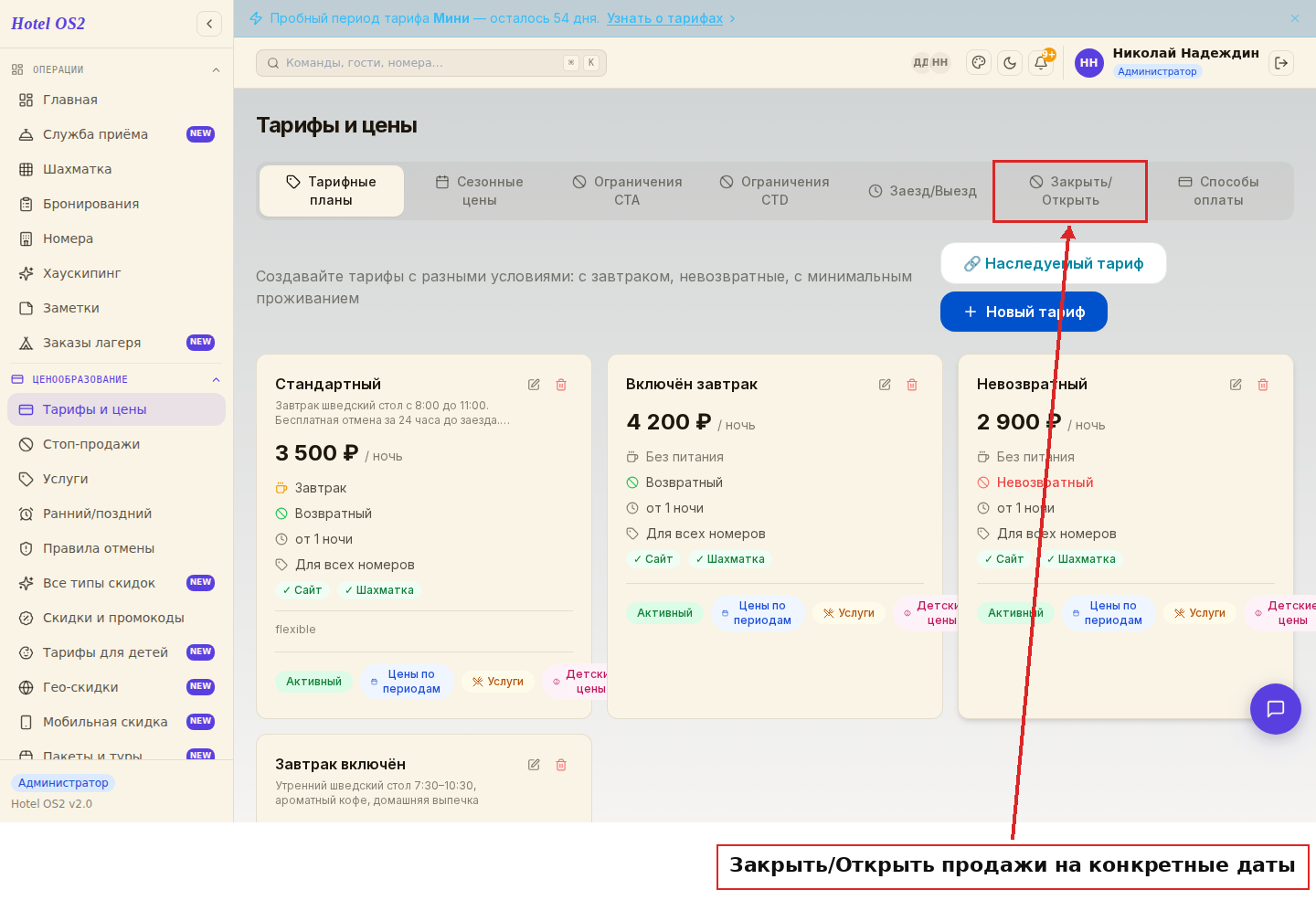Viewport: 1316px width, 911px height.
Task: Delete the Стандартный tariff with the trash icon
Action: pyautogui.click(x=561, y=385)
